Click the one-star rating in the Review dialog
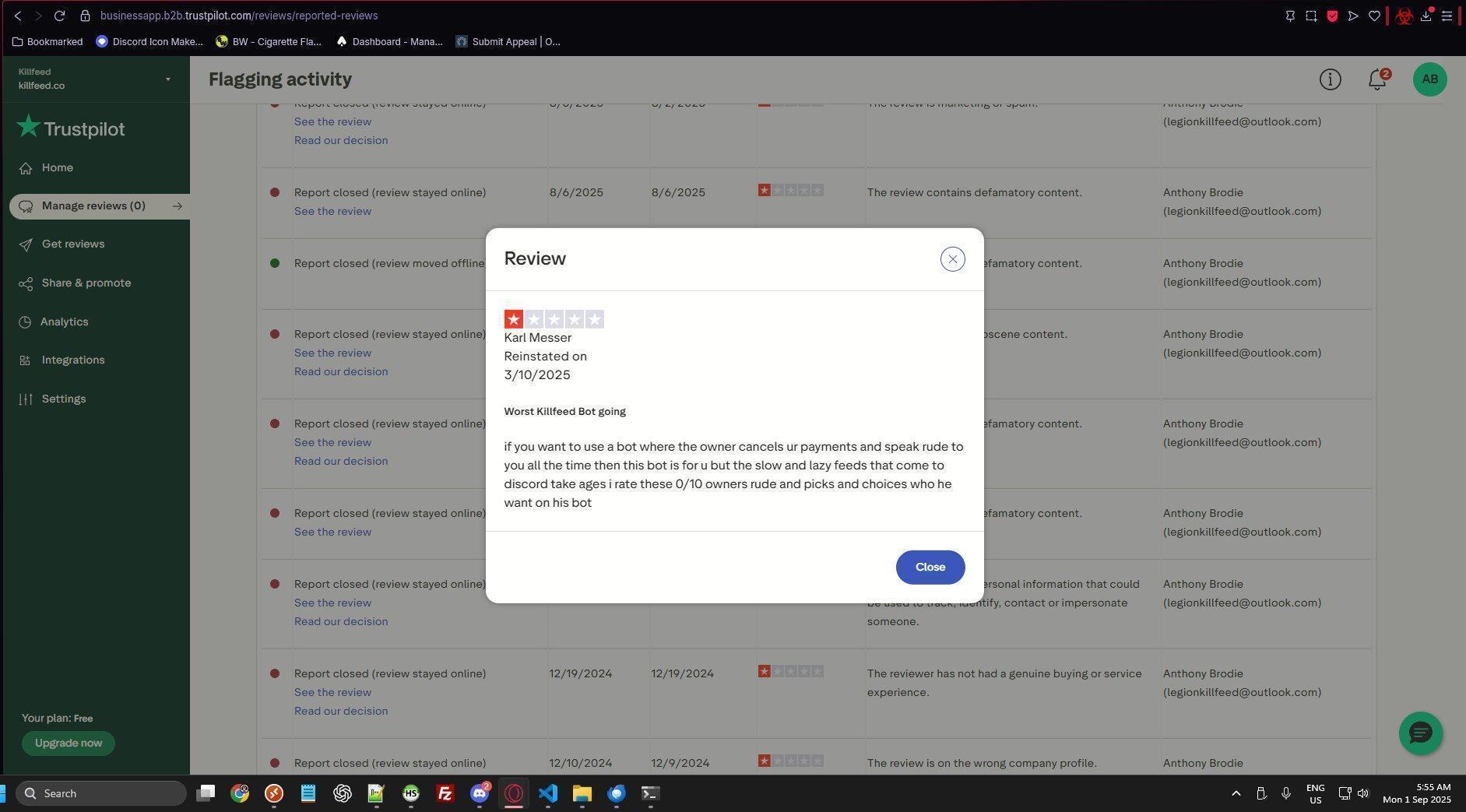 [x=554, y=319]
